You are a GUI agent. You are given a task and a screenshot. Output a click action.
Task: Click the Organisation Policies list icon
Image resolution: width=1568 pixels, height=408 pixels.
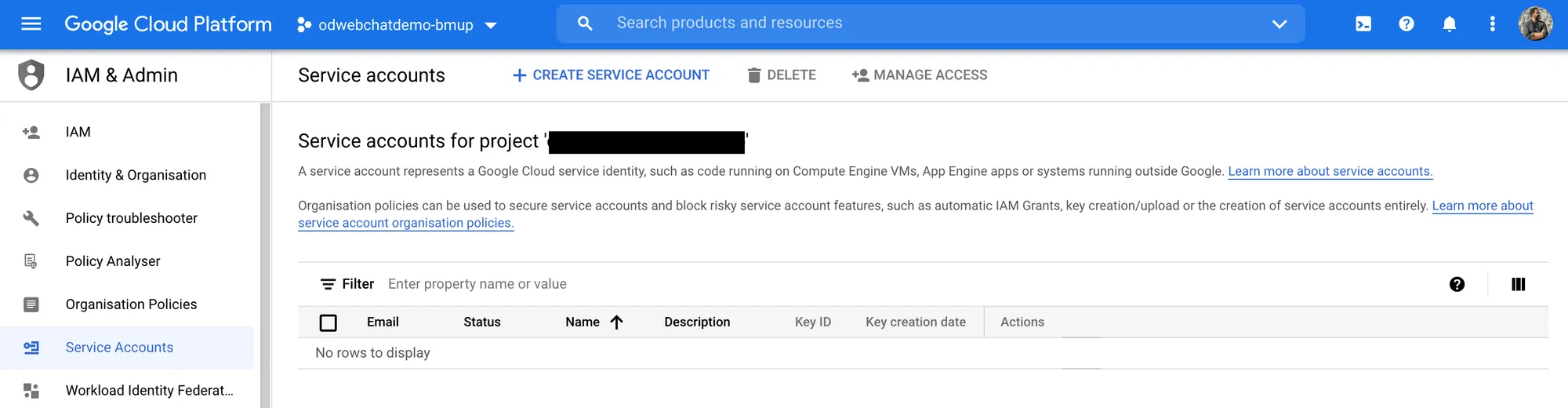click(31, 304)
